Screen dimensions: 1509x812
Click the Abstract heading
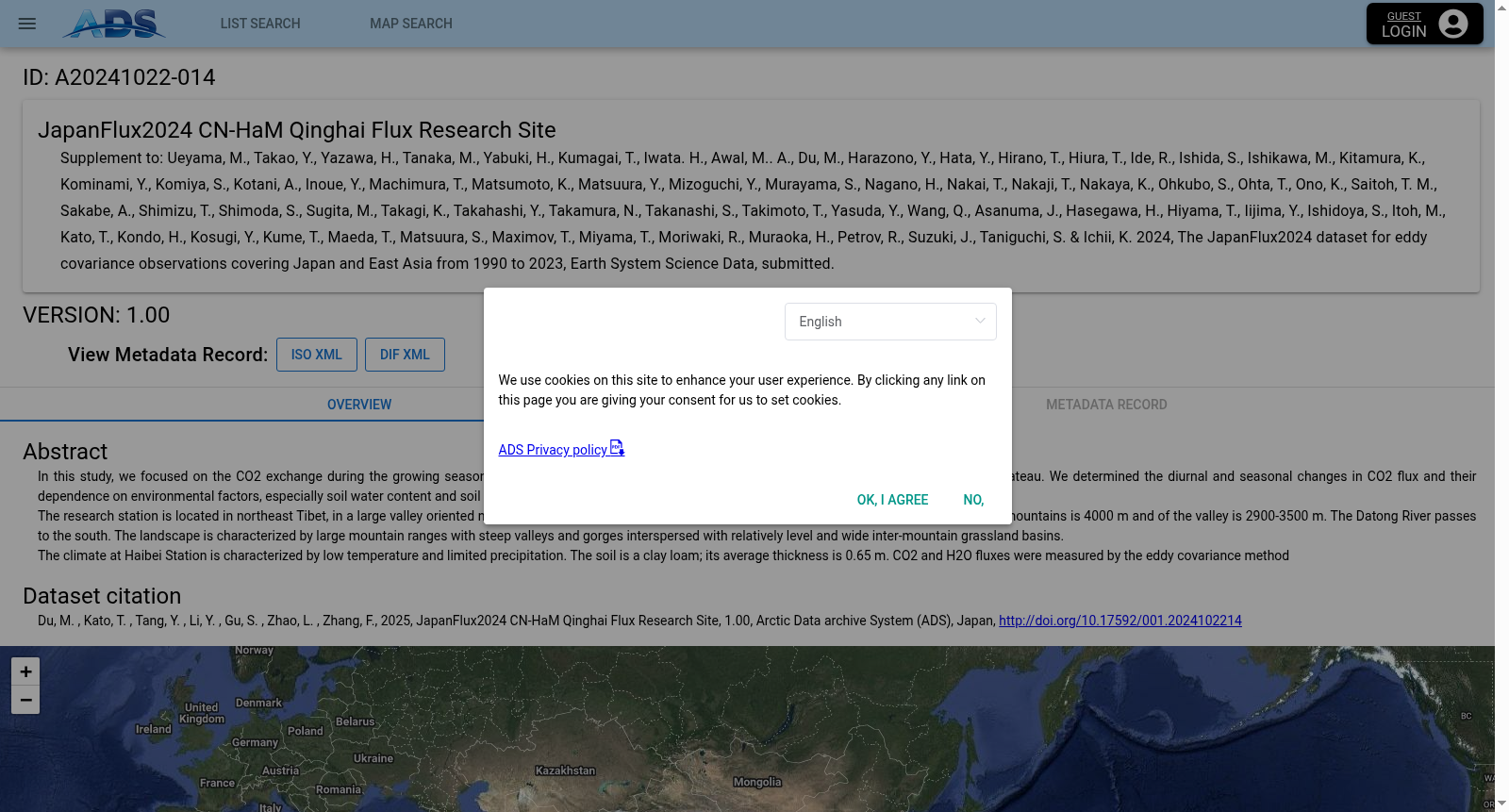[x=65, y=452]
